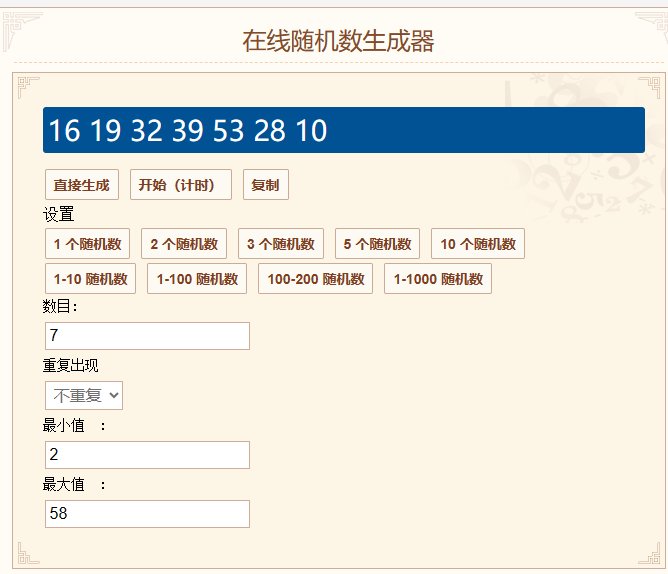668x574 pixels.
Task: Click the 数目: label
Action: pyautogui.click(x=60, y=306)
